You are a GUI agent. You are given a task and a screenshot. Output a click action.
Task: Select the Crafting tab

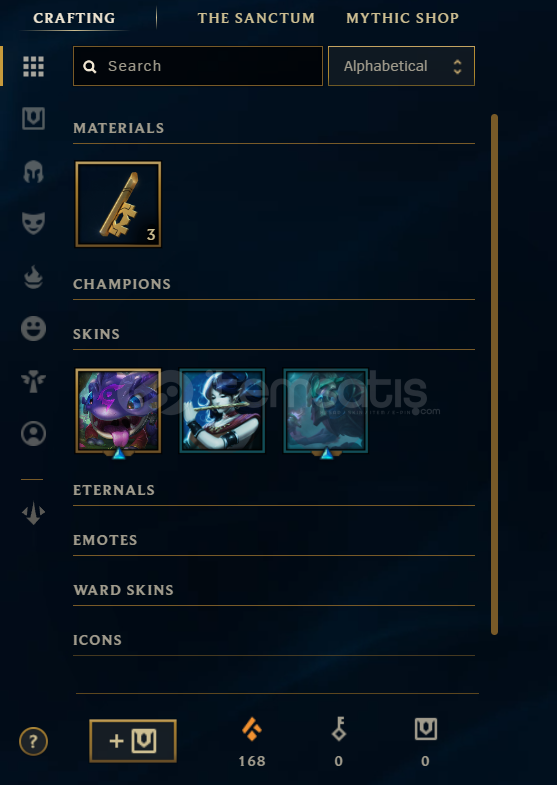coord(74,18)
